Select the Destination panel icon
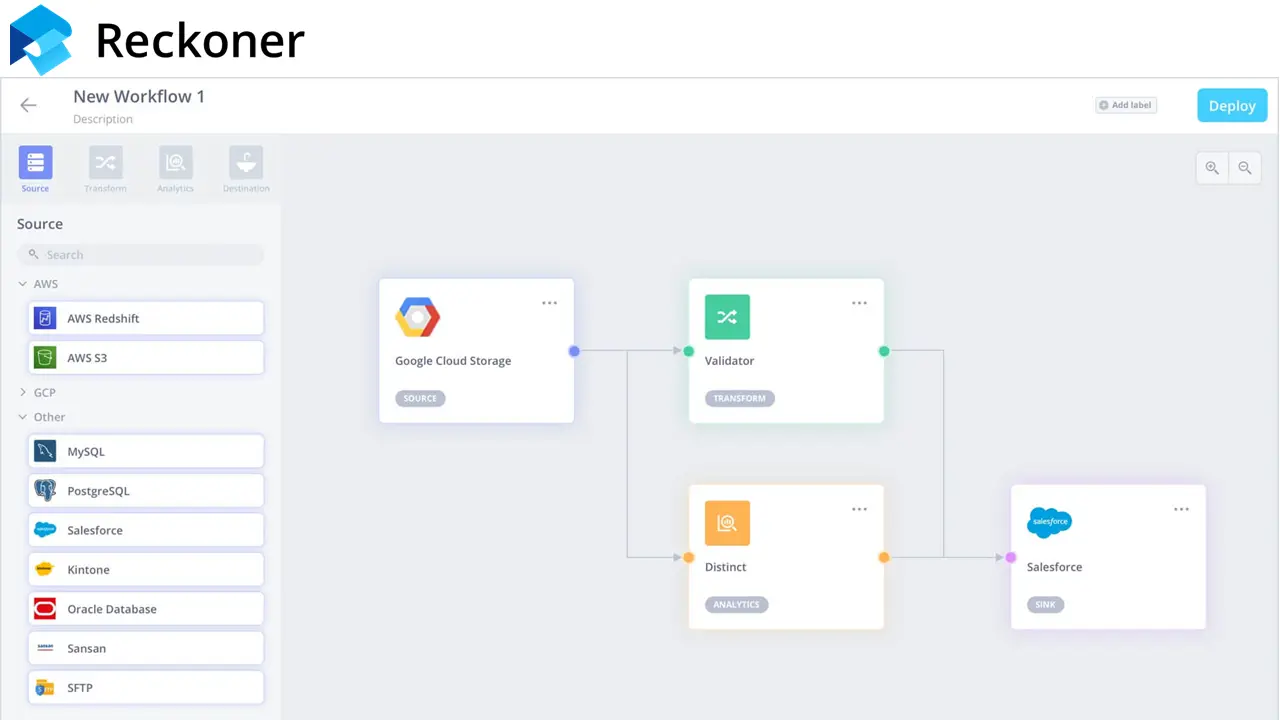This screenshot has width=1280, height=720. [x=245, y=163]
